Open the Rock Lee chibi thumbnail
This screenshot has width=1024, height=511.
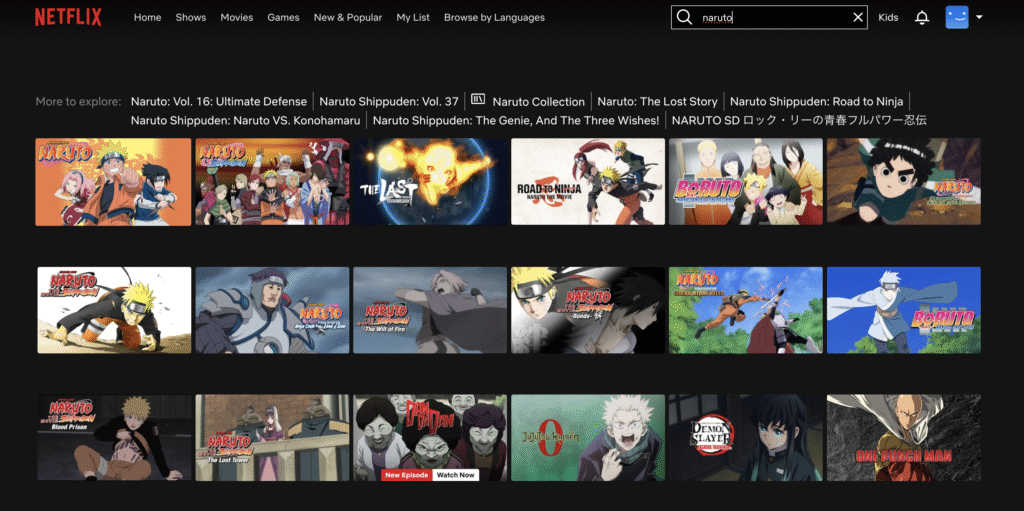[904, 182]
